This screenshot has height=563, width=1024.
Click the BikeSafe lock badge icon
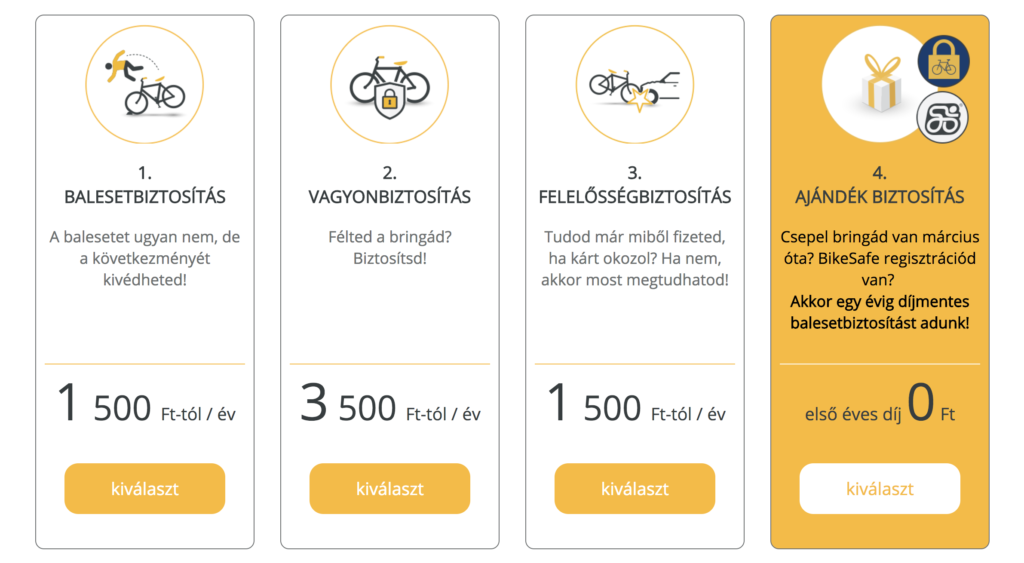click(x=943, y=62)
